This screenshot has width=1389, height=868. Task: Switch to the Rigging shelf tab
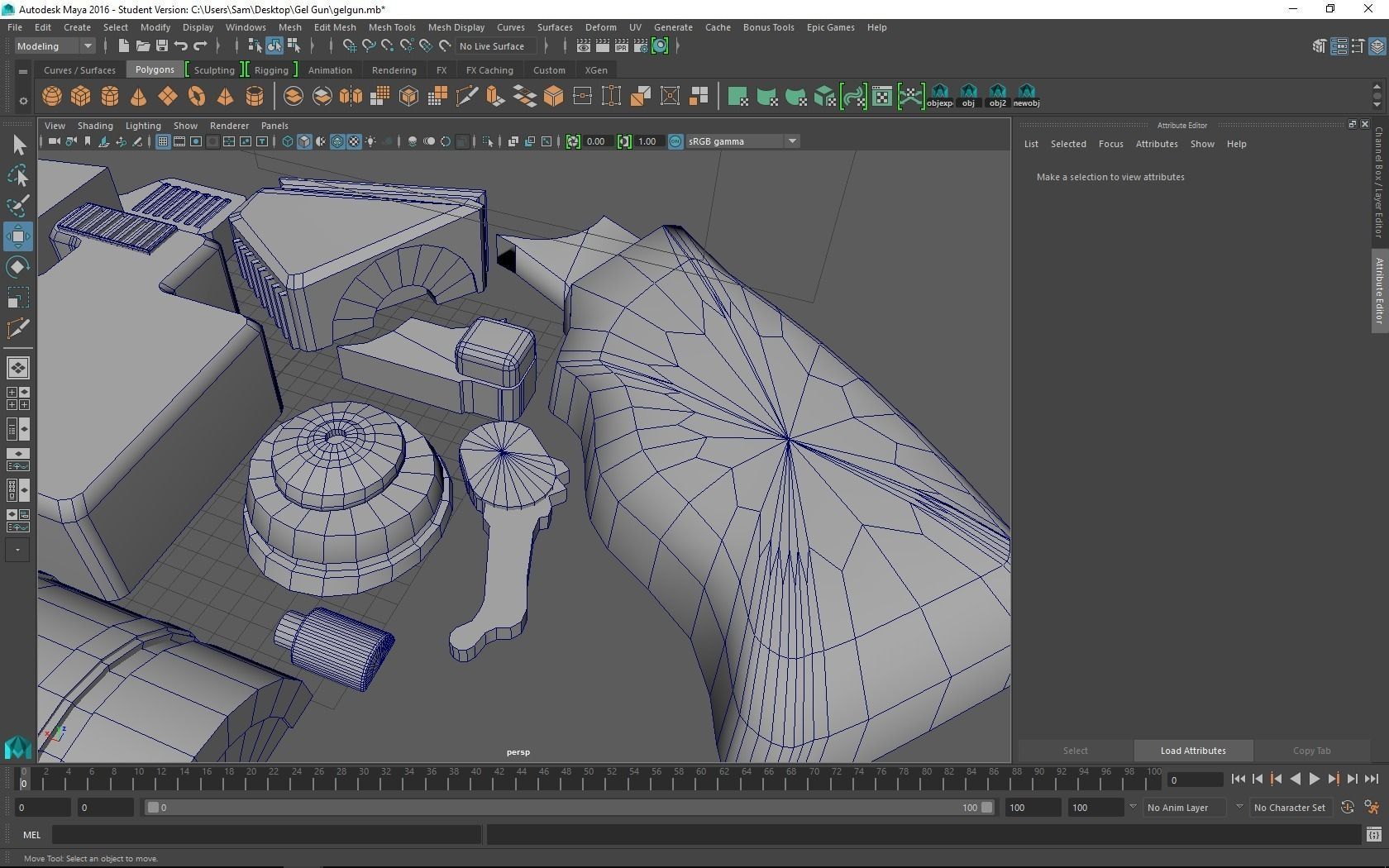(271, 70)
